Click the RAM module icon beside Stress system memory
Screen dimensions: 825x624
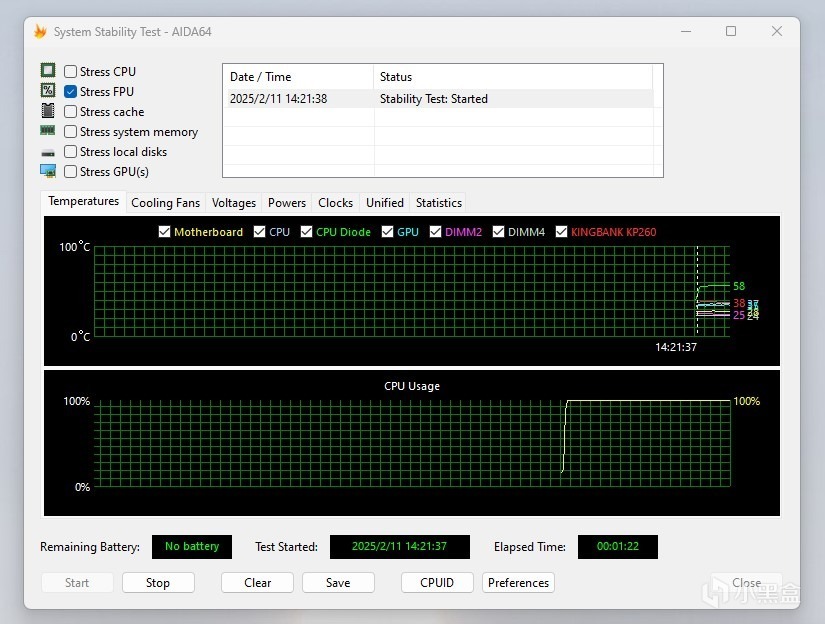click(x=48, y=130)
